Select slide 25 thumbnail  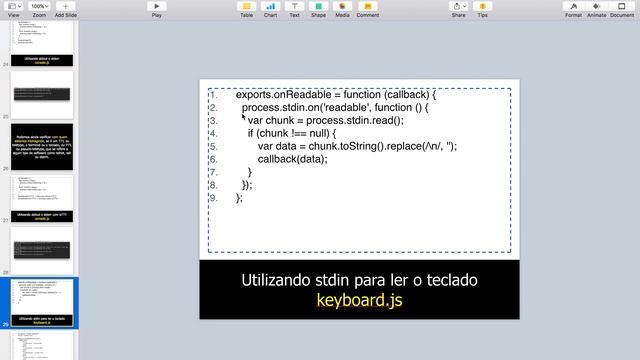(x=42, y=95)
